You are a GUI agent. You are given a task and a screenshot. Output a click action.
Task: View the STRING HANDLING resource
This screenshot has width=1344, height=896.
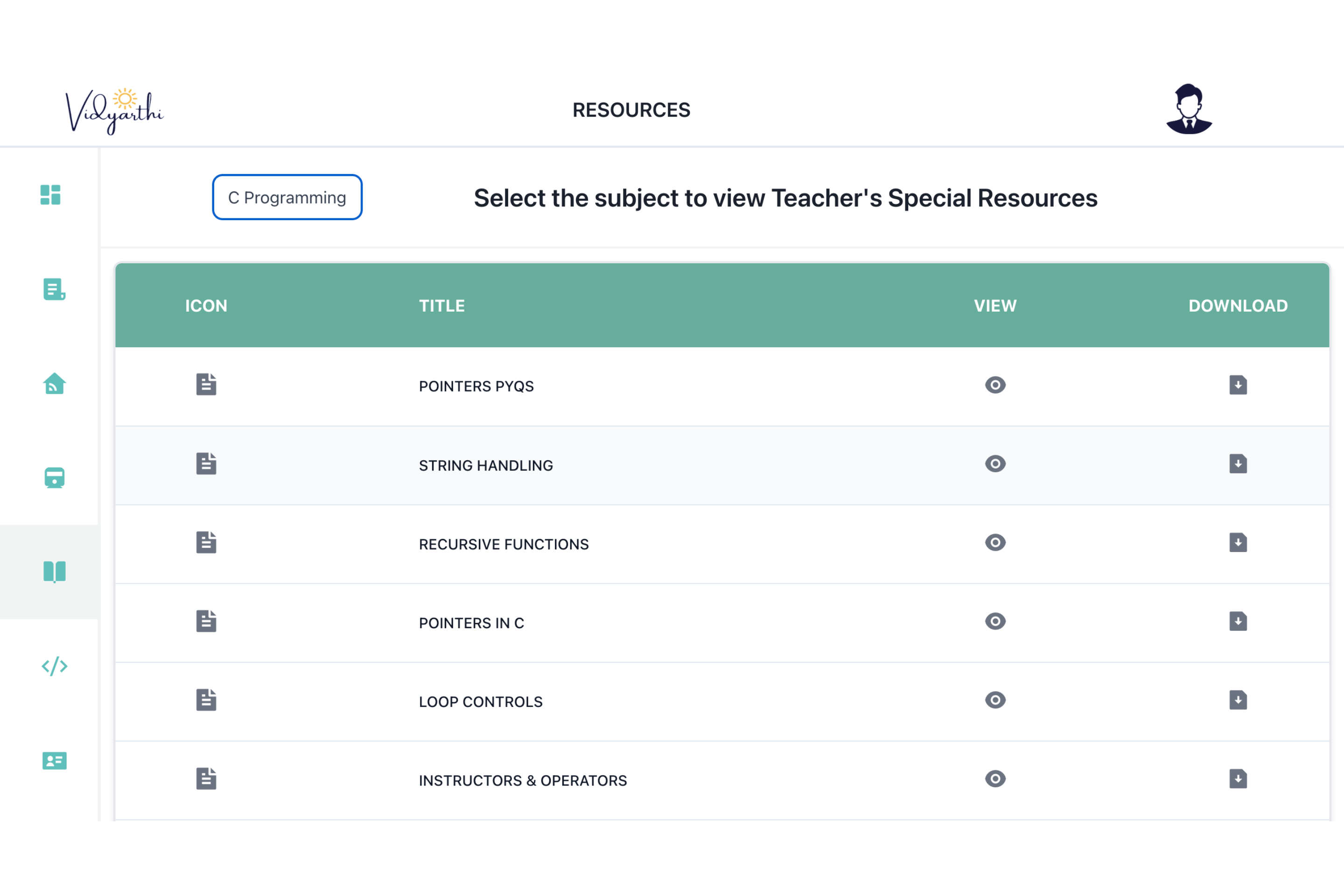995,464
